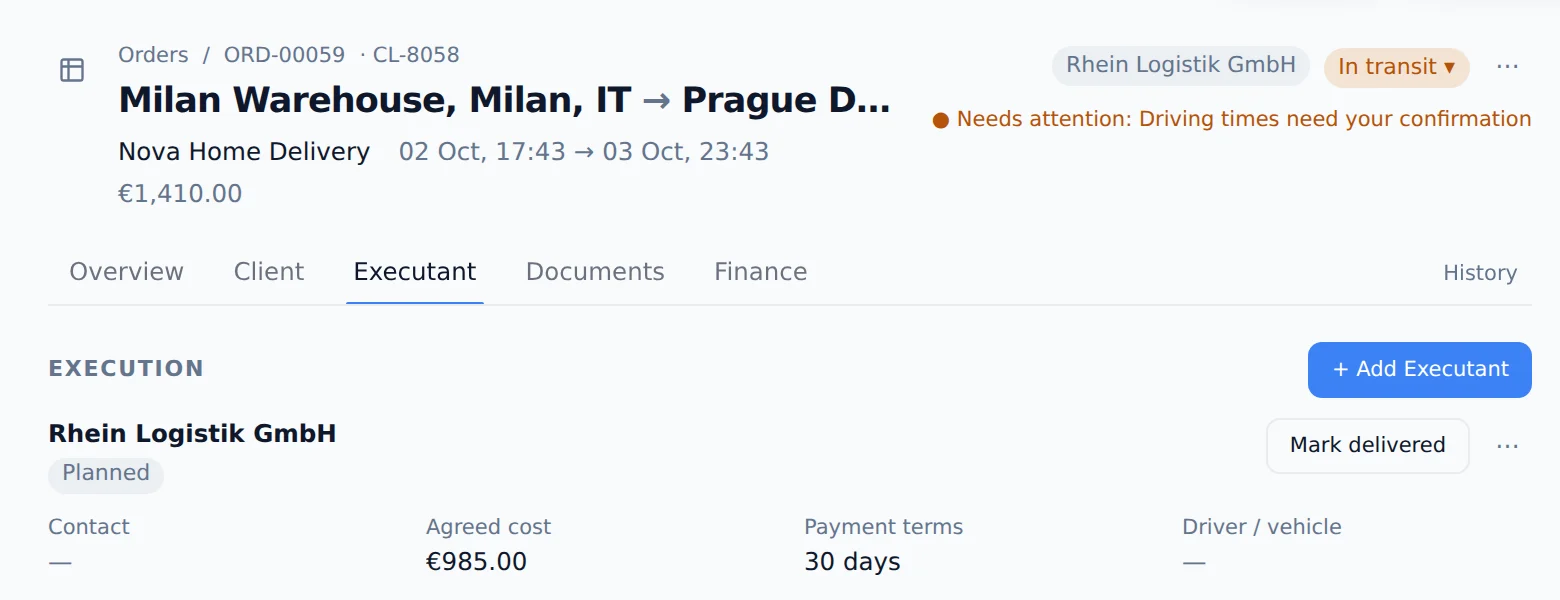Screen dimensions: 1560x600
Task: Click the Milan Warehouse route title
Action: point(504,100)
